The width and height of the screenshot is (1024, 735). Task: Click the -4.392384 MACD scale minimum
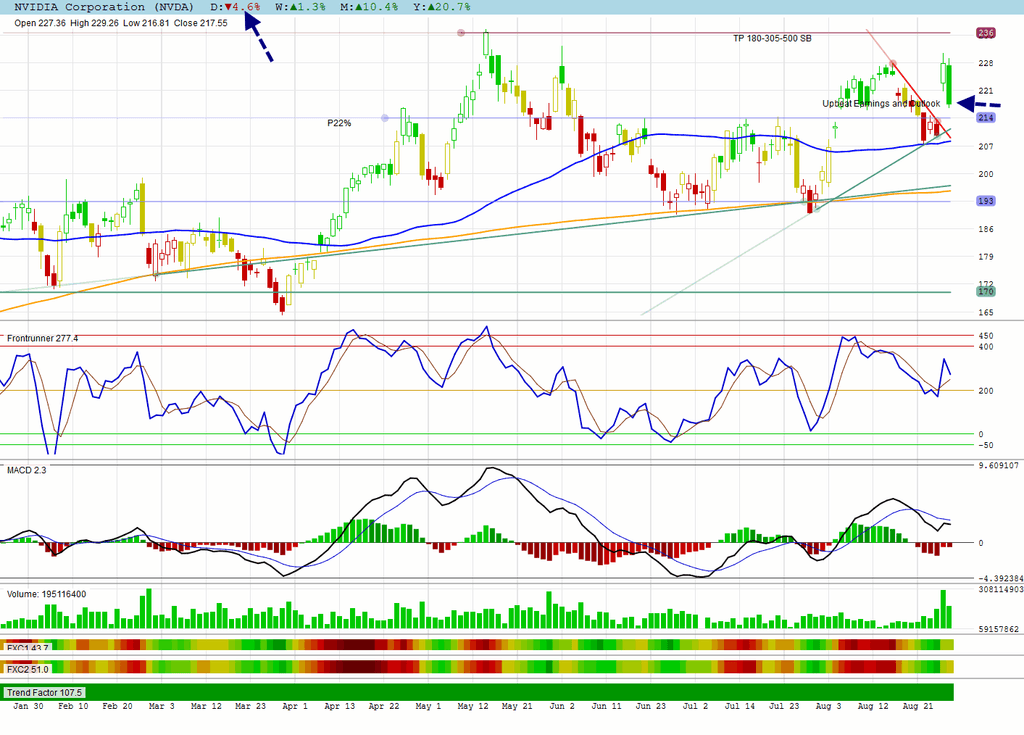point(999,578)
